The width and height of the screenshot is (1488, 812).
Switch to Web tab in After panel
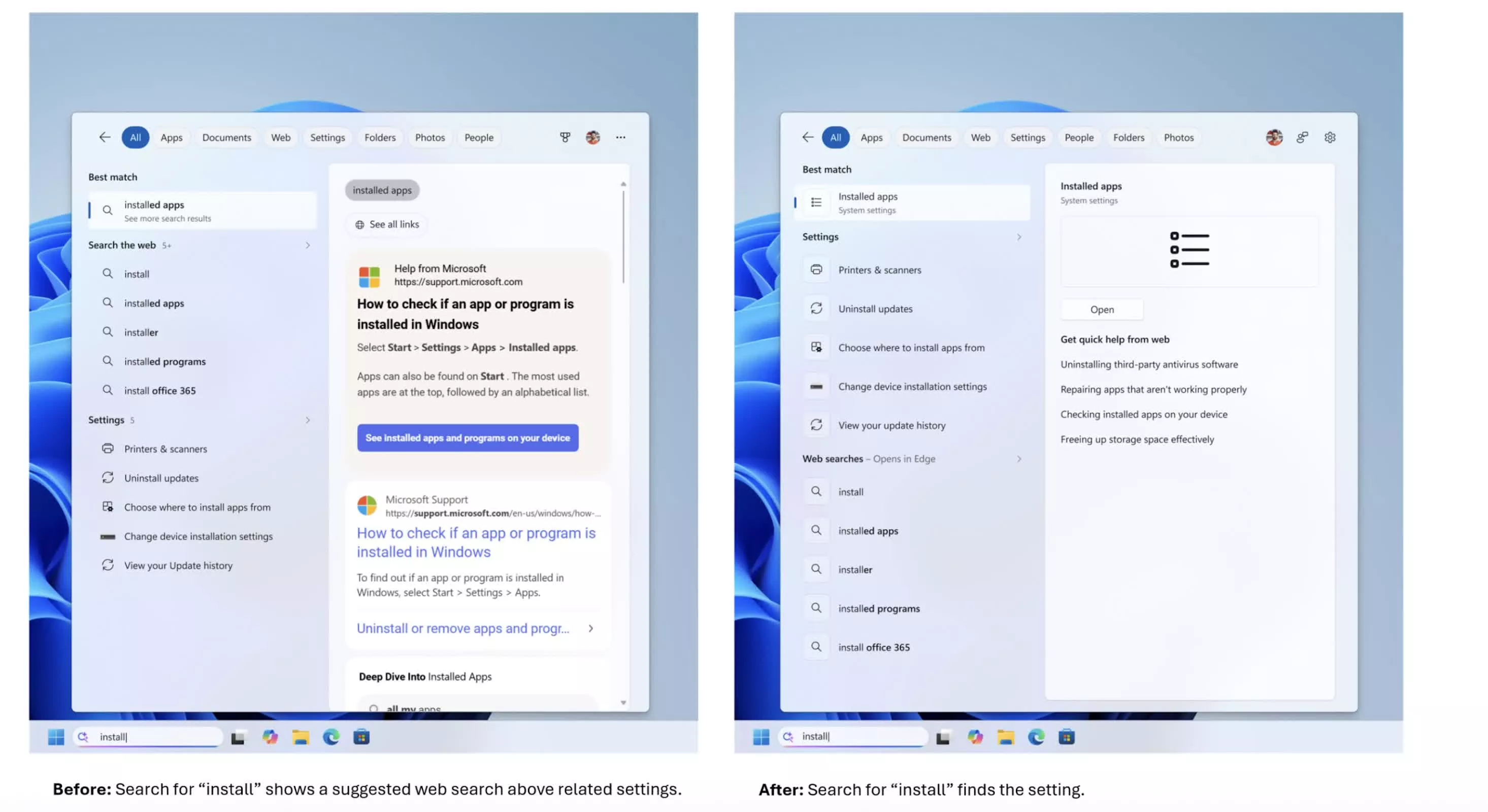(x=980, y=138)
